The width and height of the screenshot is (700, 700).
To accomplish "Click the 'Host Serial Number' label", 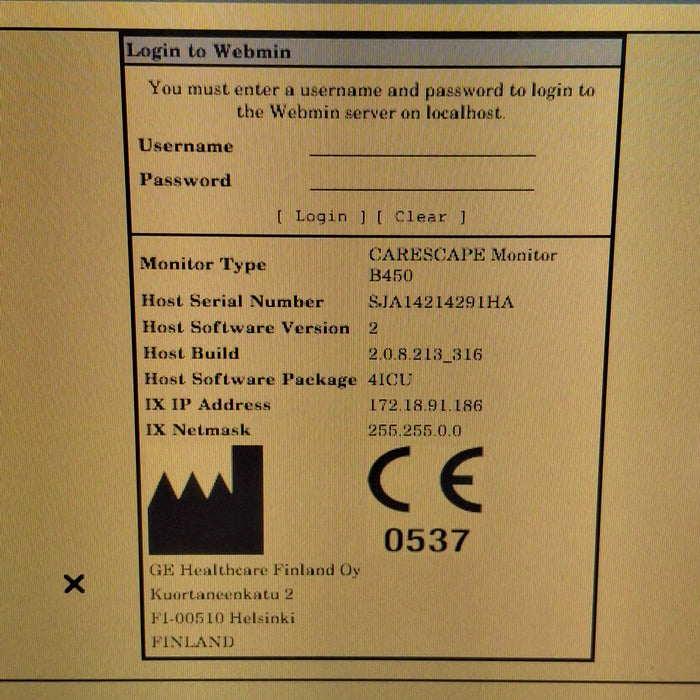I will coord(233,301).
